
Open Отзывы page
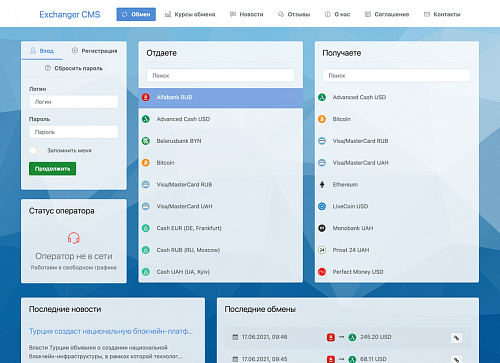(294, 14)
